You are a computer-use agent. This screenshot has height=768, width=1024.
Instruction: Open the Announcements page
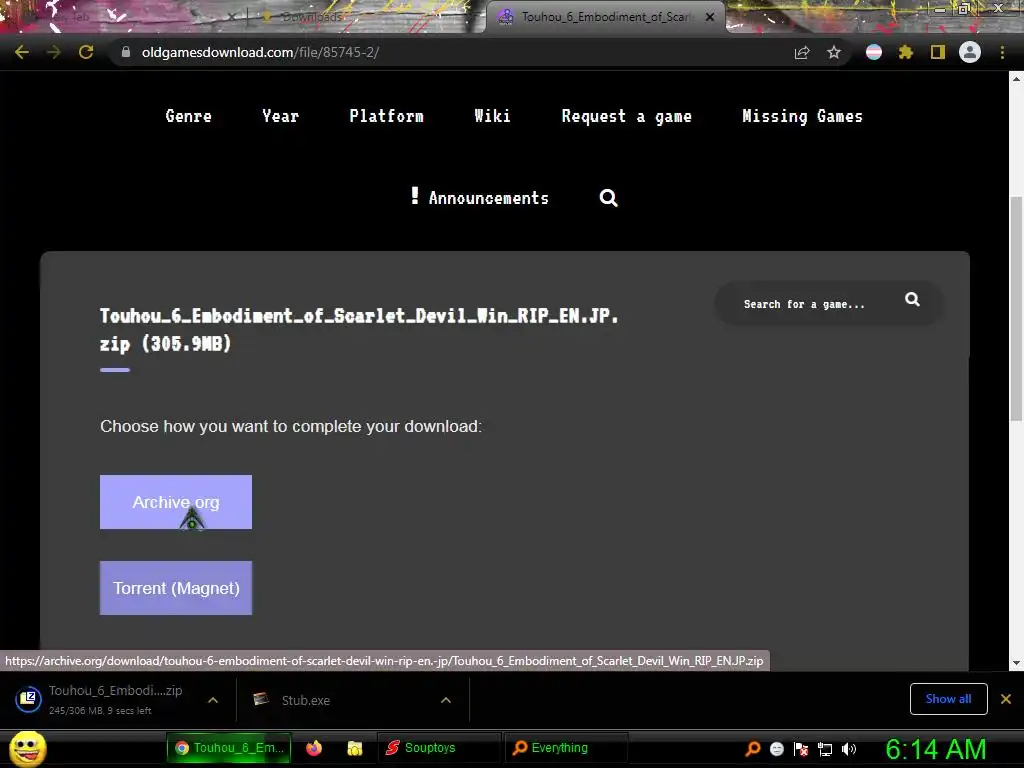(480, 197)
